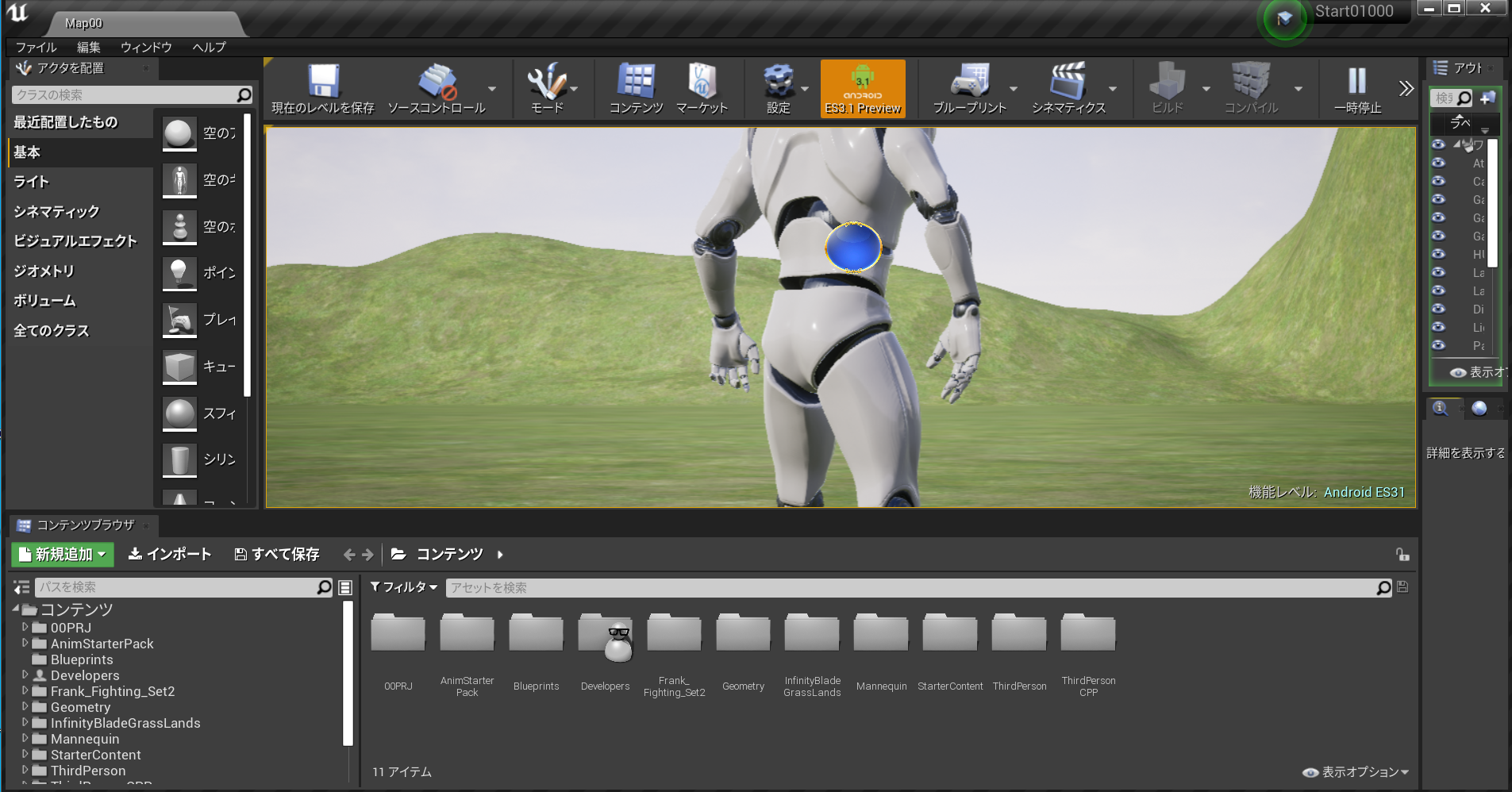Show more toolbar items via double chevron
Screen dimensions: 1512x792
pos(1406,88)
